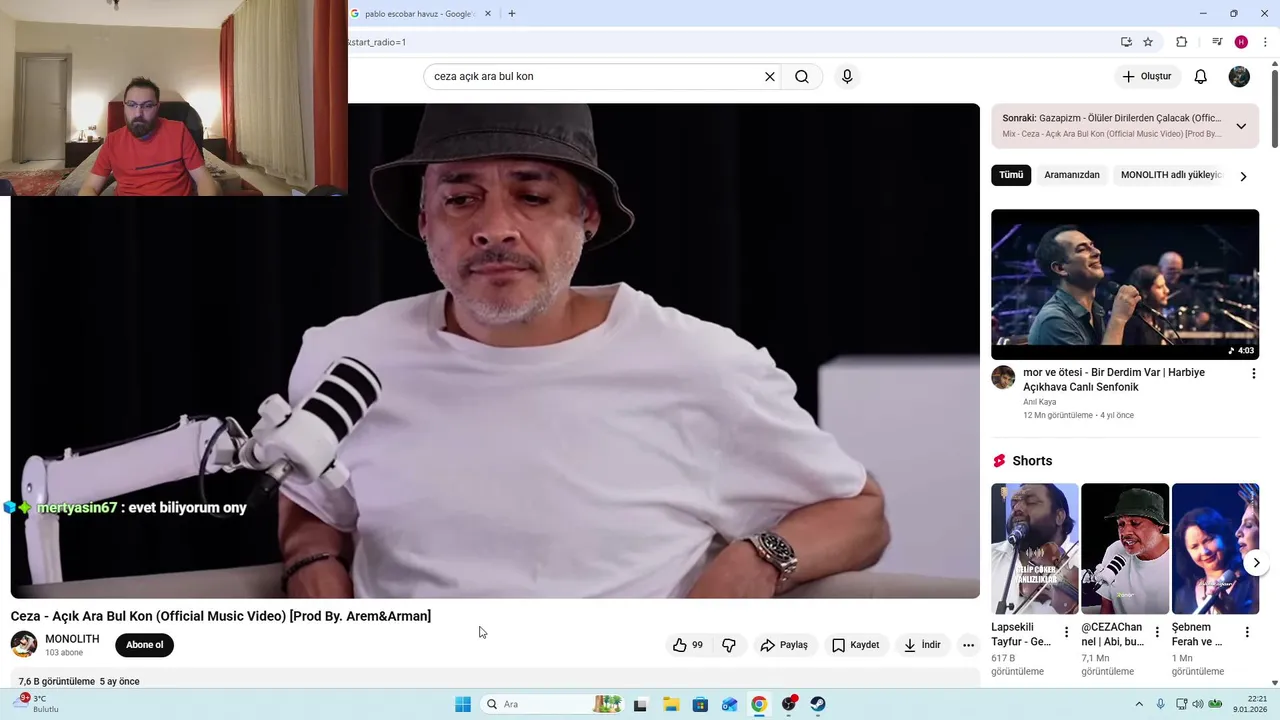1280x720 pixels.
Task: Show more filter chips with right arrow
Action: [1243, 176]
